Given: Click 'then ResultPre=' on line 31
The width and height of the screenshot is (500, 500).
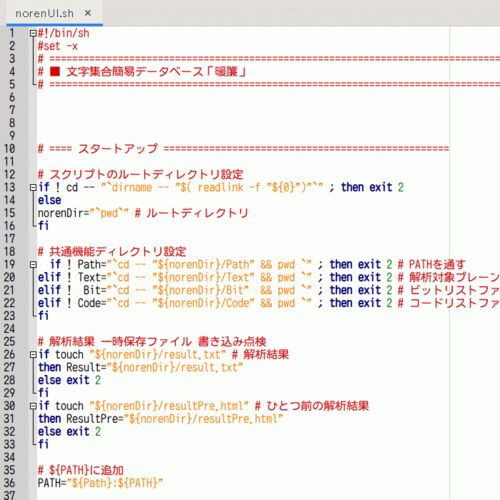Looking at the screenshot, I should coord(80,419).
